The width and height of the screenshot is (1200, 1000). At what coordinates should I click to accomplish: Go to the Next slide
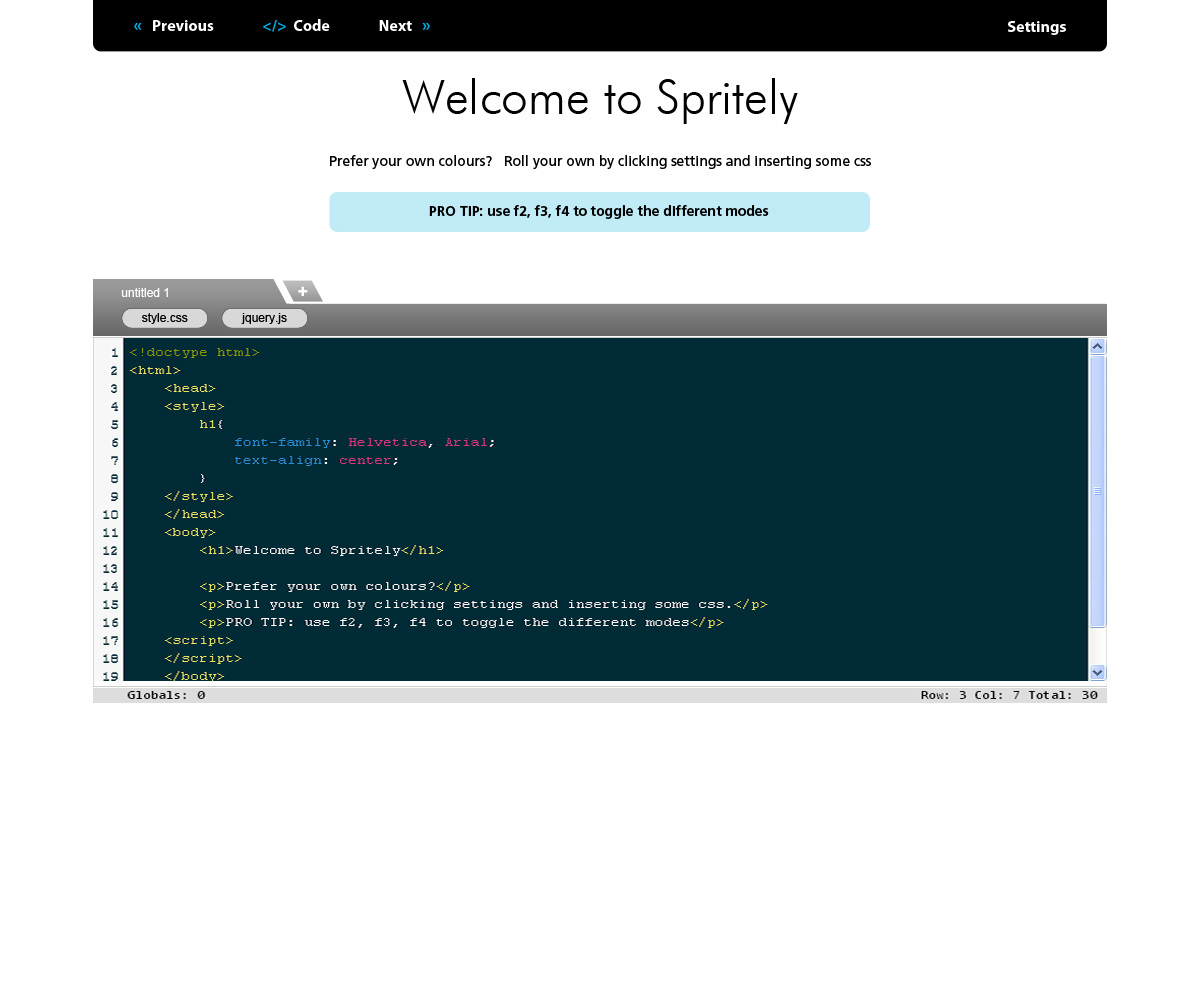tap(404, 26)
